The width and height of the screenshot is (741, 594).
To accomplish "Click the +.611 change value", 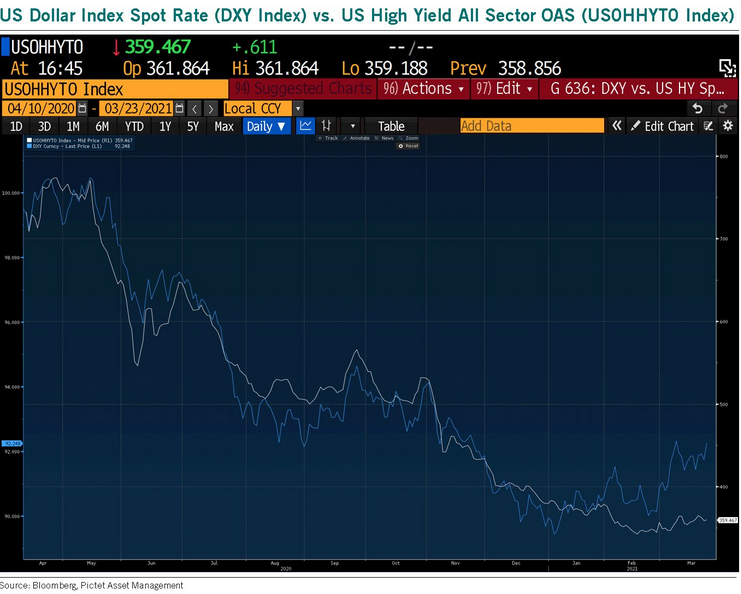I will [254, 47].
